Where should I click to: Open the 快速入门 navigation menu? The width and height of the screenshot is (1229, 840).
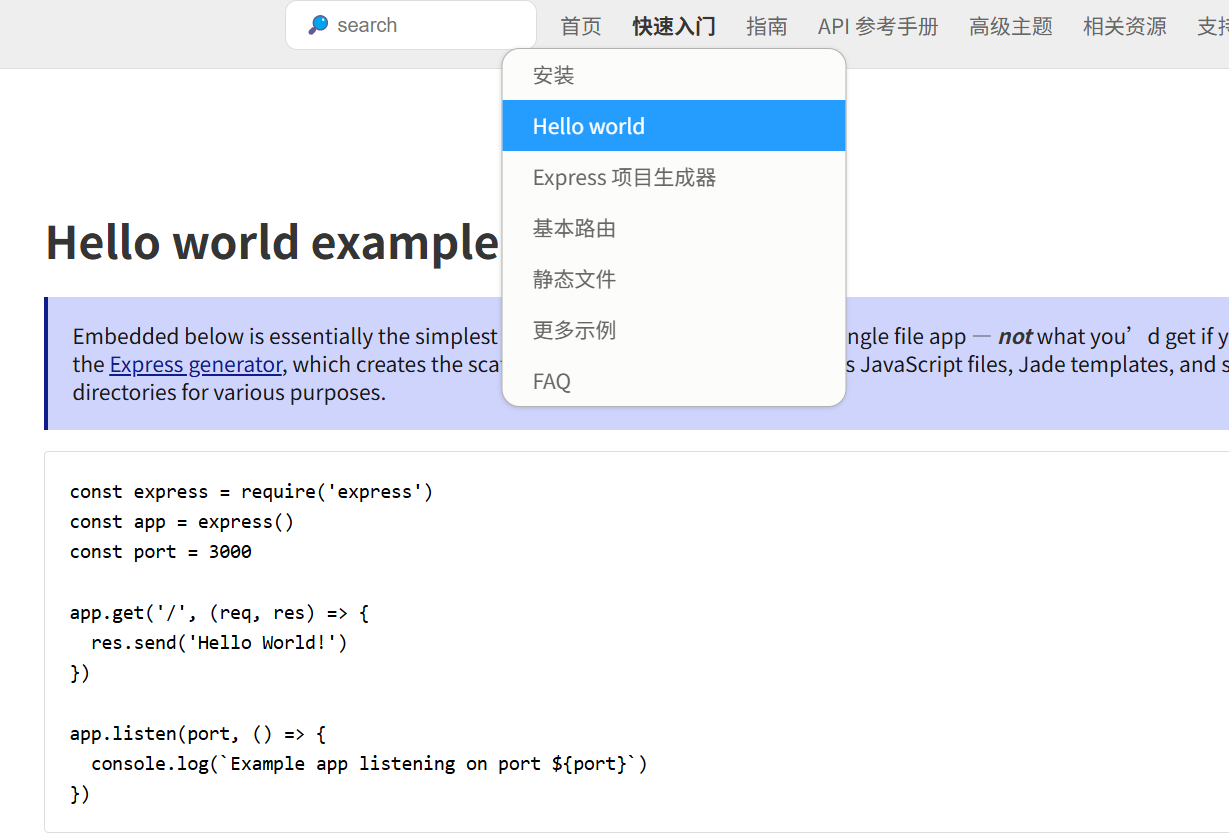click(x=674, y=26)
